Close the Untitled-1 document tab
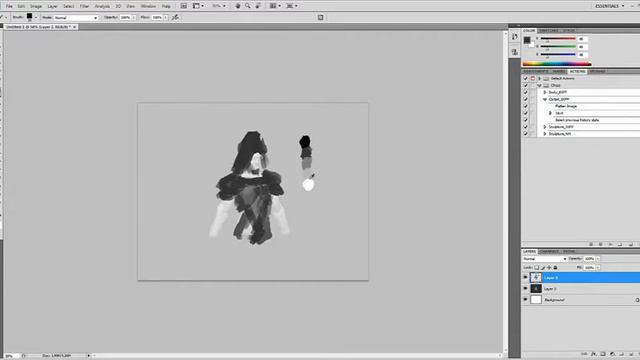 pyautogui.click(x=74, y=27)
